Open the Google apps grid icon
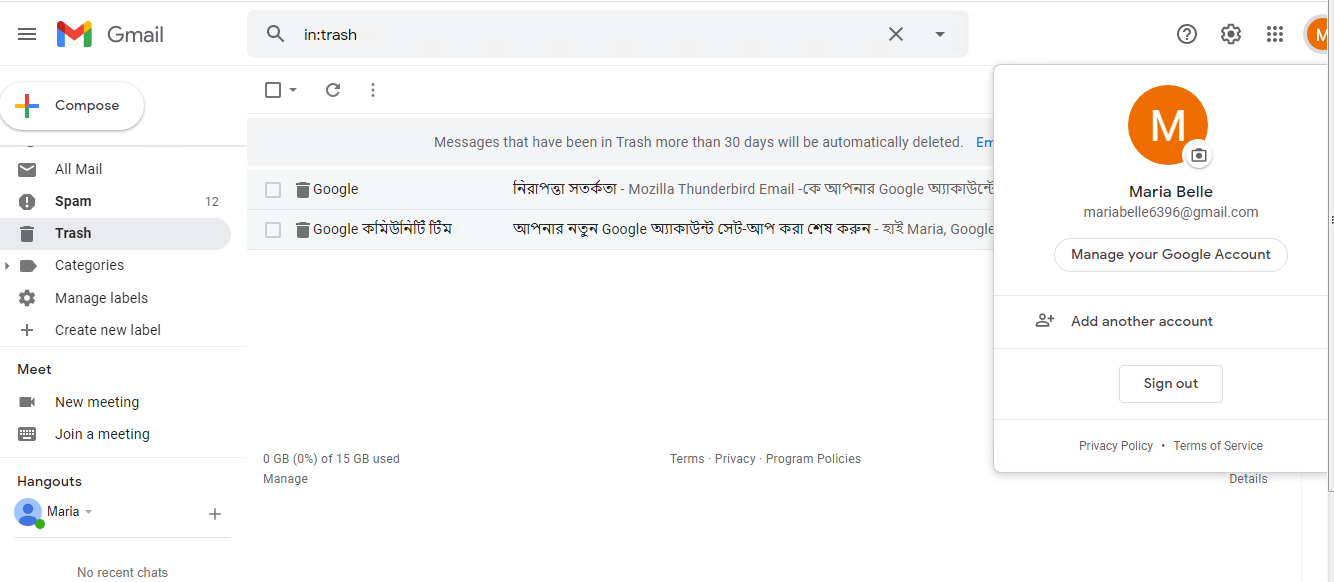This screenshot has width=1334, height=582. [1275, 34]
